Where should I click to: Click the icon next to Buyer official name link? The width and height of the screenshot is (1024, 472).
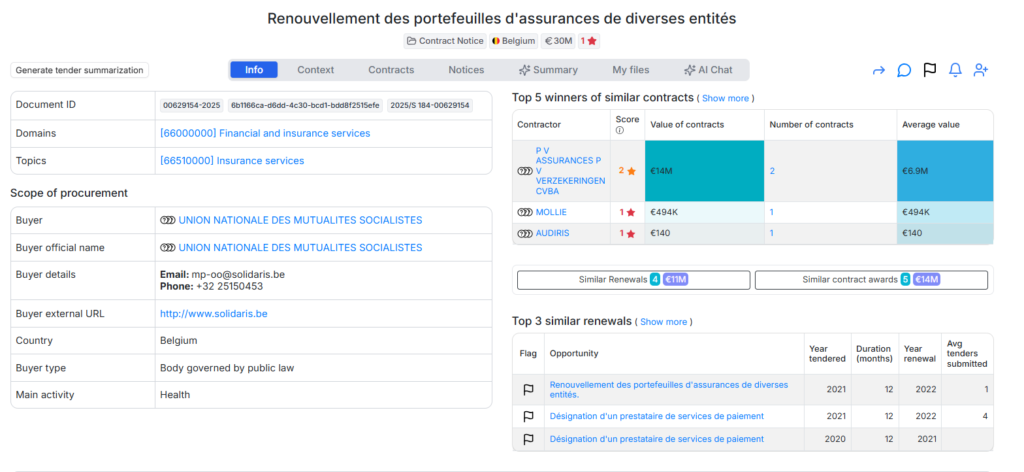pos(168,248)
